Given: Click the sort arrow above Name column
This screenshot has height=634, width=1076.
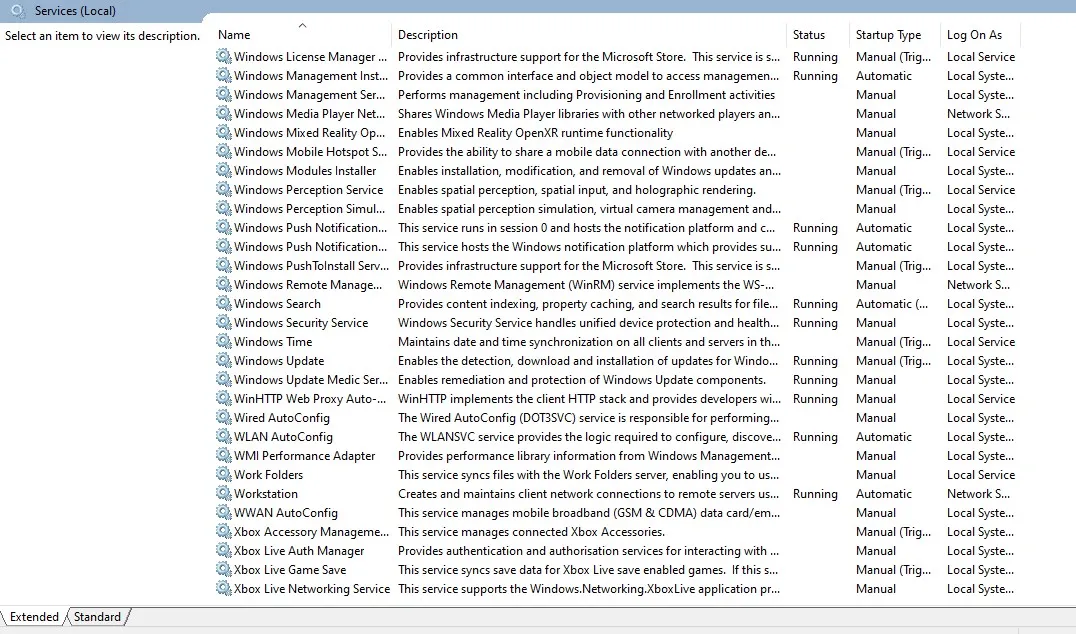Looking at the screenshot, I should (302, 25).
